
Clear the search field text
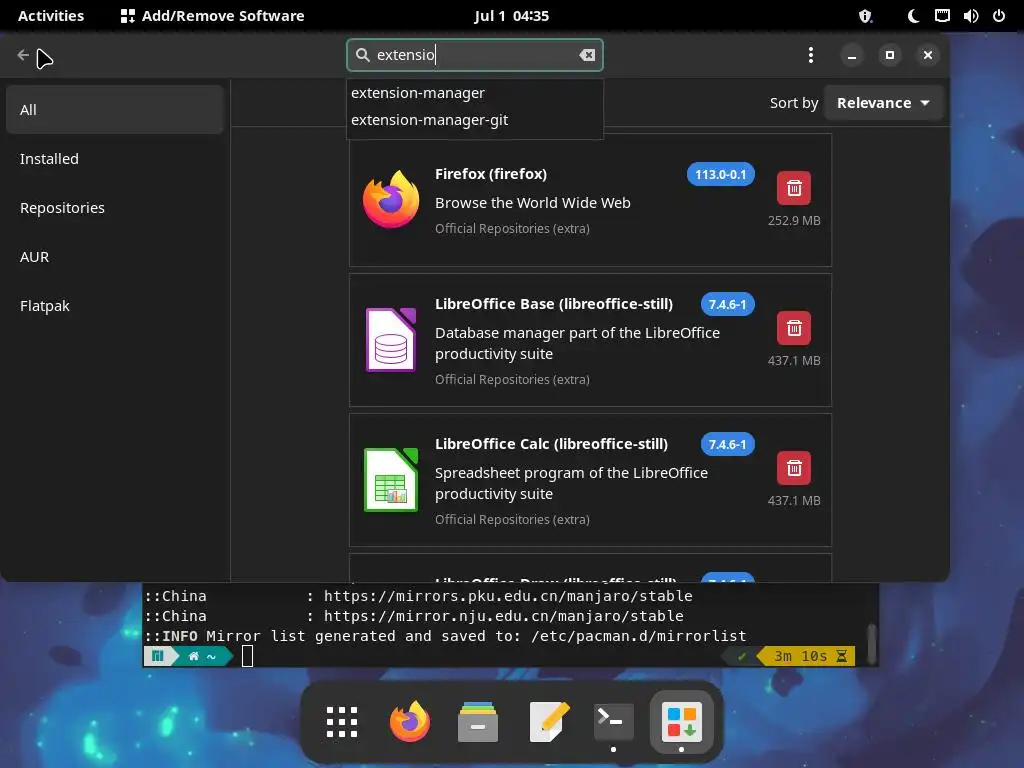(x=587, y=55)
